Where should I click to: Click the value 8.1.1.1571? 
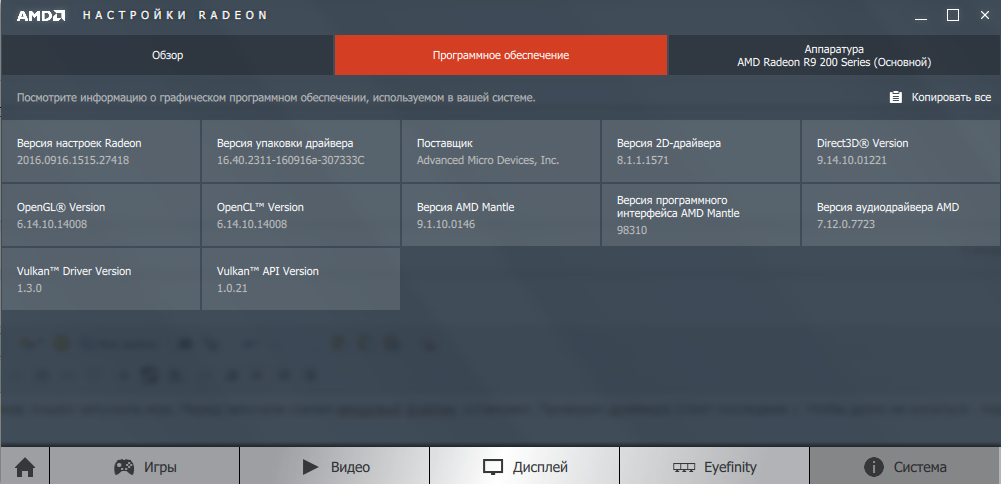pyautogui.click(x=643, y=160)
